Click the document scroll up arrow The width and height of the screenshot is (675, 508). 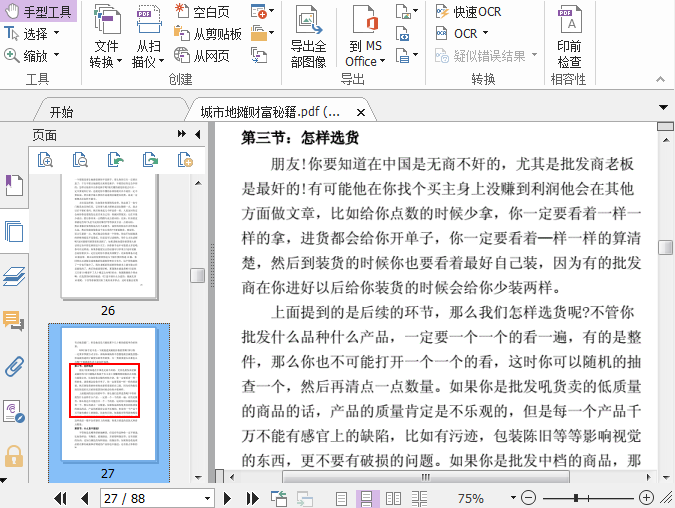coord(666,140)
